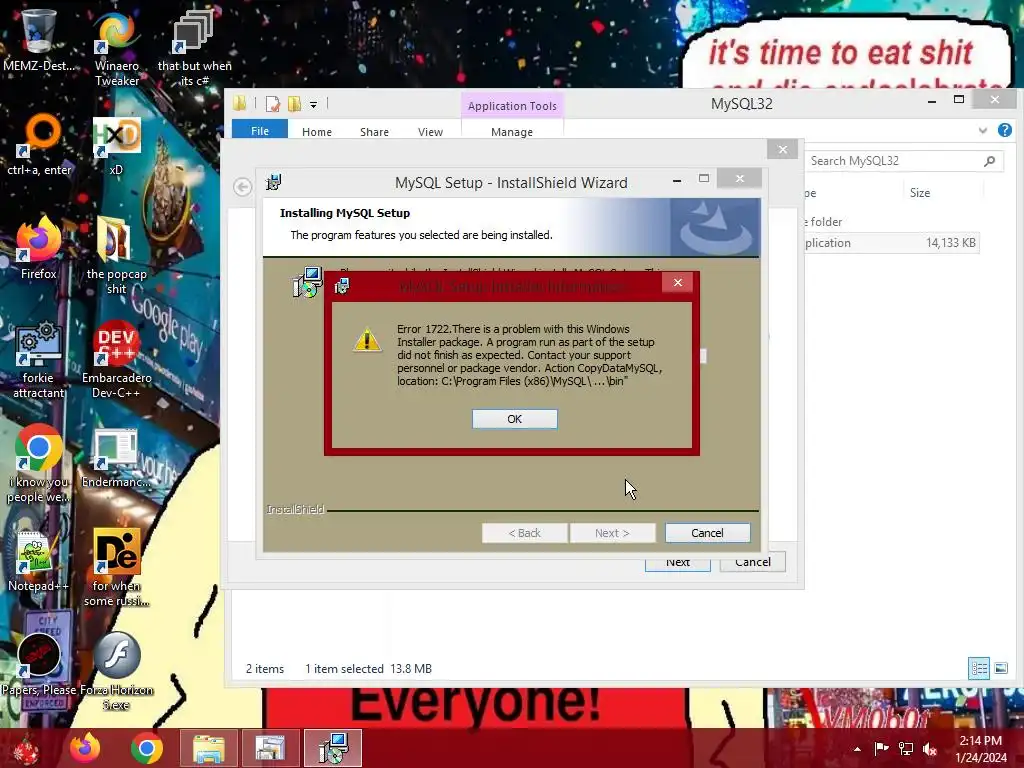The width and height of the screenshot is (1024, 768).
Task: Click the muted volume tray icon
Action: (930, 748)
